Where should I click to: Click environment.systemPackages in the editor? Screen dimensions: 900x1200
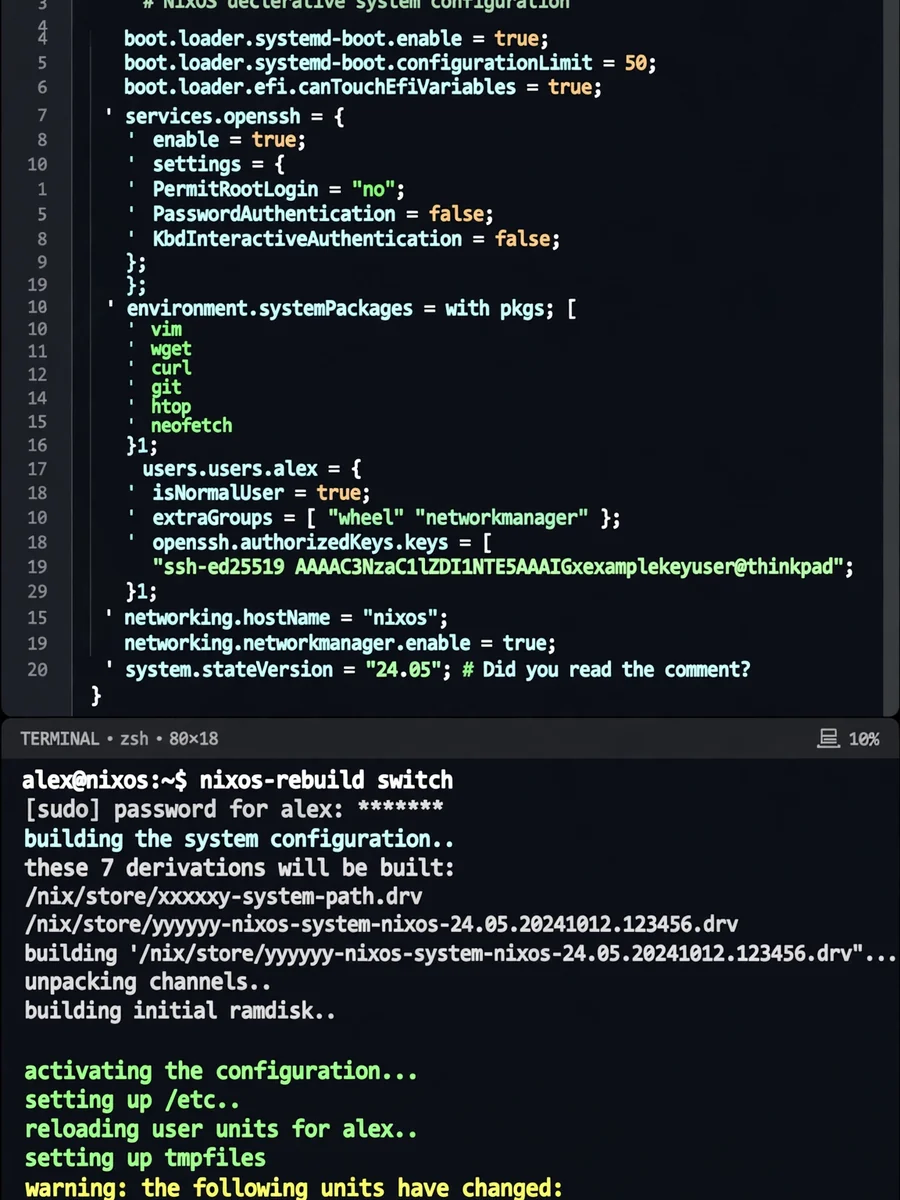269,309
